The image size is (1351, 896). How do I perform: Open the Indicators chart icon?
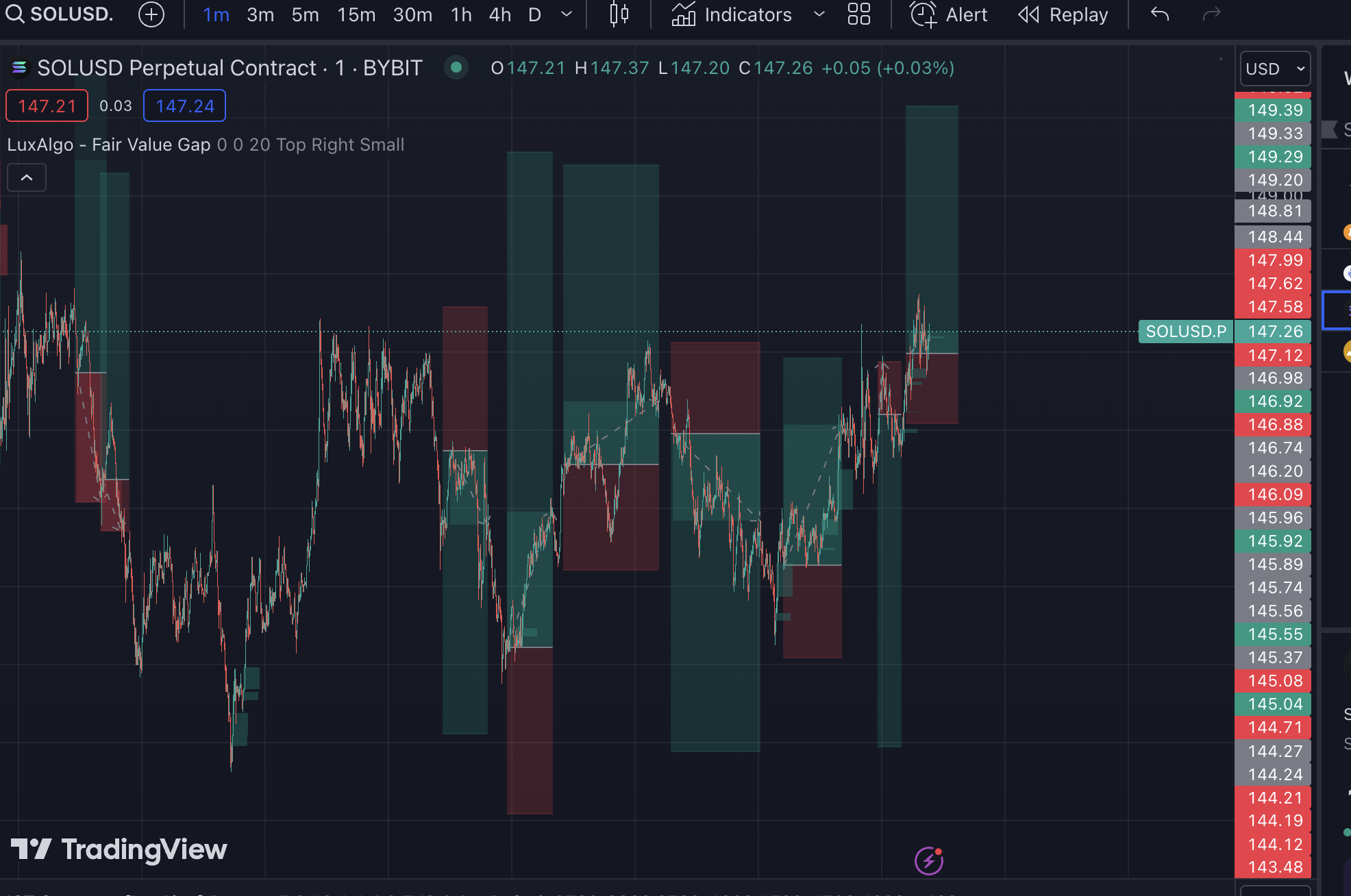[683, 14]
